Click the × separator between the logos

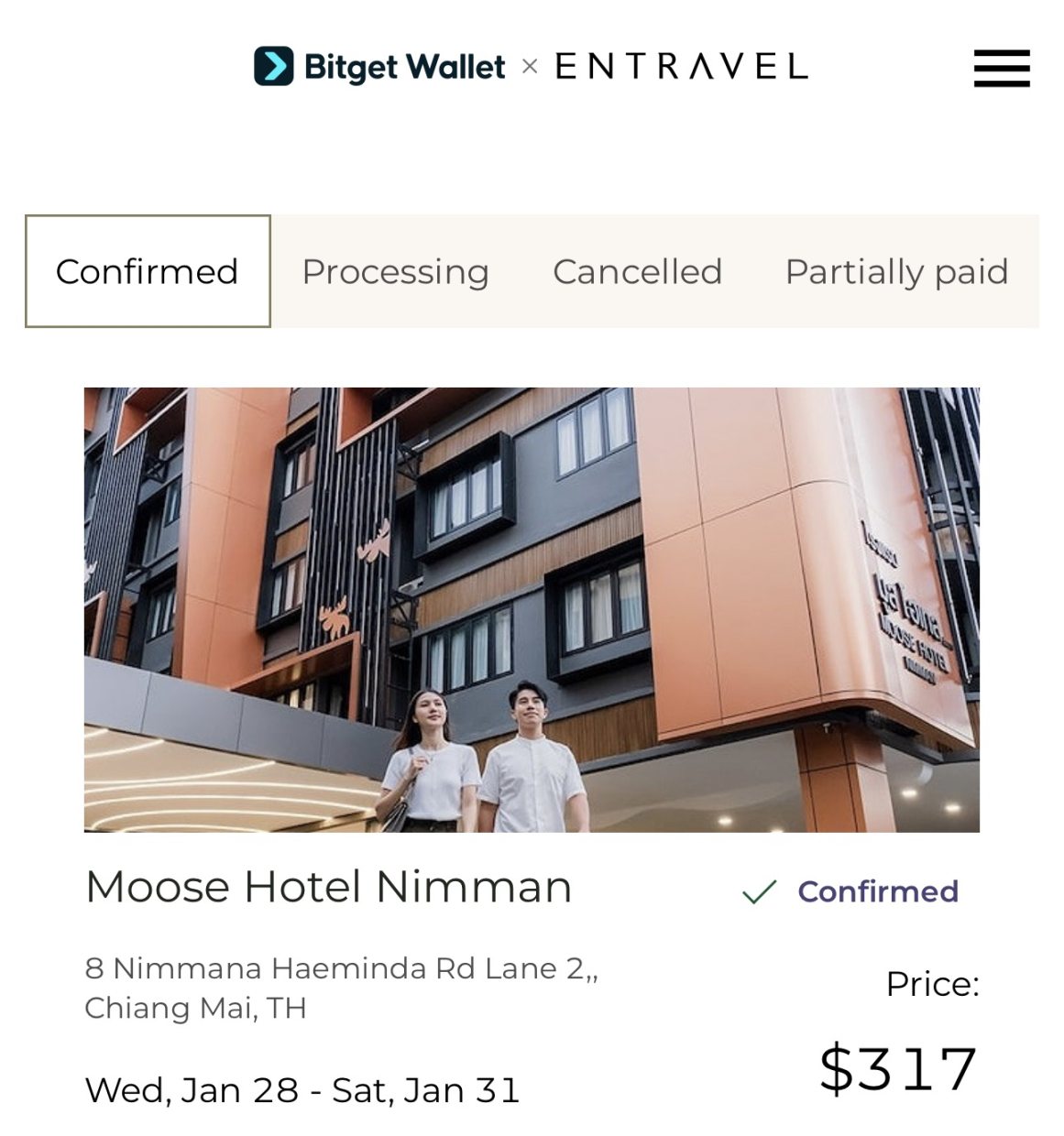(530, 66)
